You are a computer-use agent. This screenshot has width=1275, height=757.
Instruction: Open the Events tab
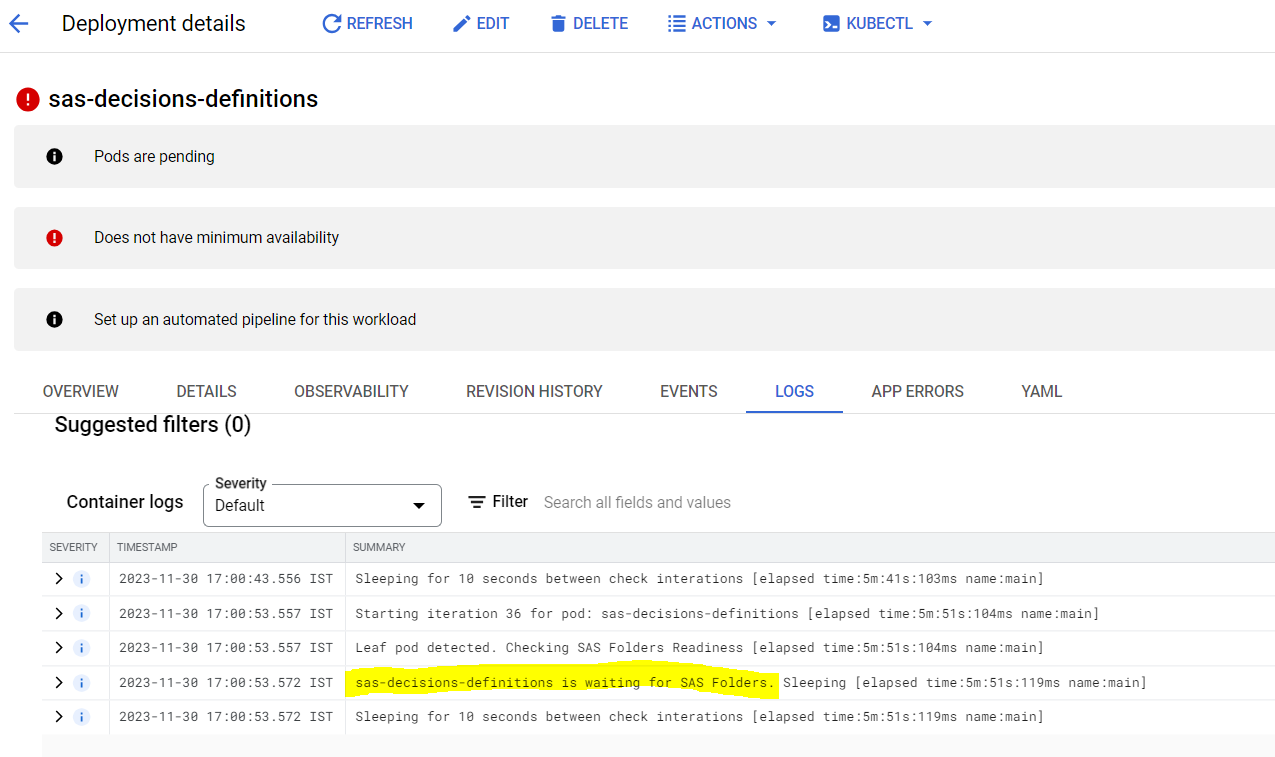coord(688,391)
